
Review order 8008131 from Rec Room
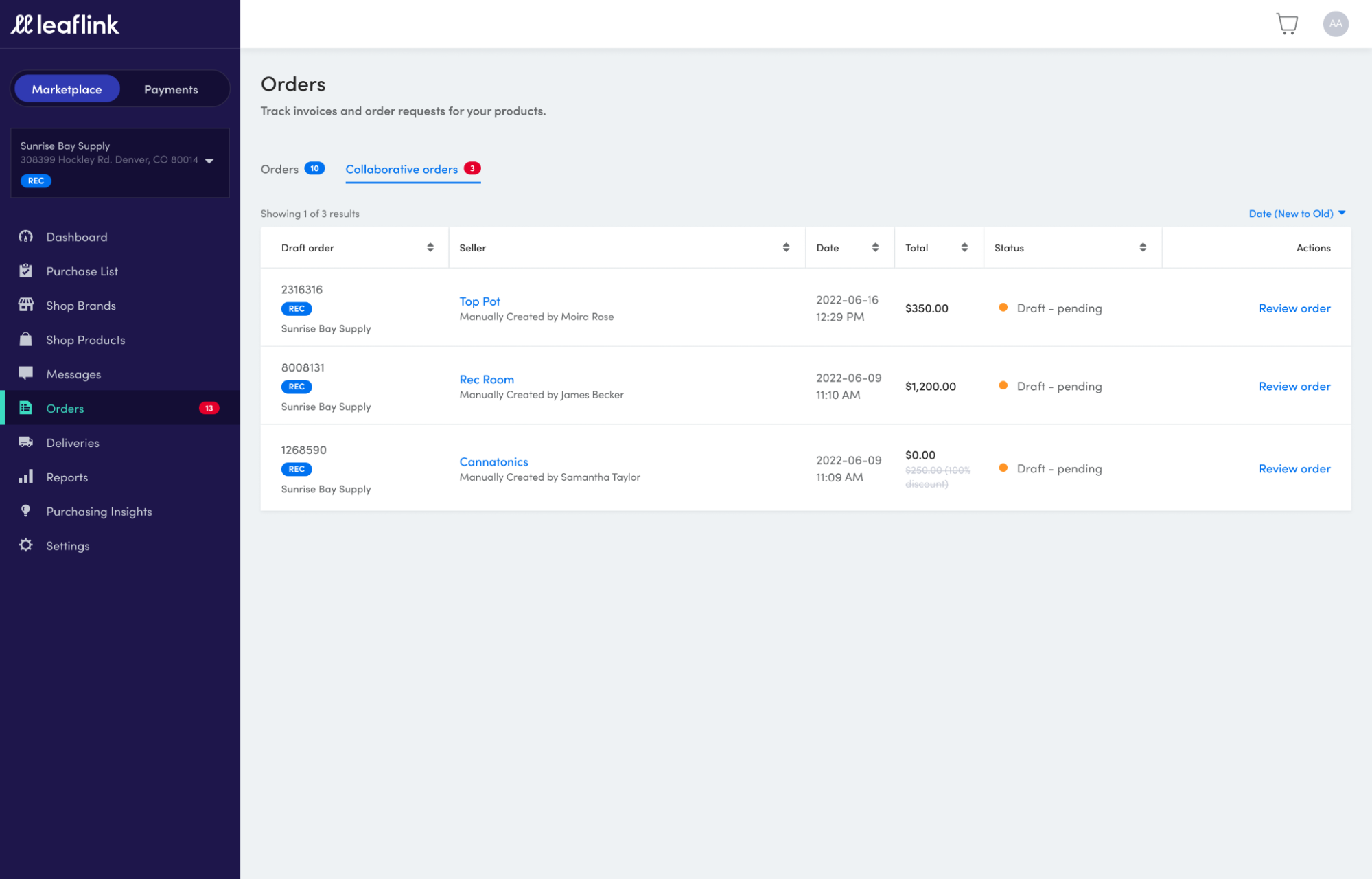point(1294,386)
